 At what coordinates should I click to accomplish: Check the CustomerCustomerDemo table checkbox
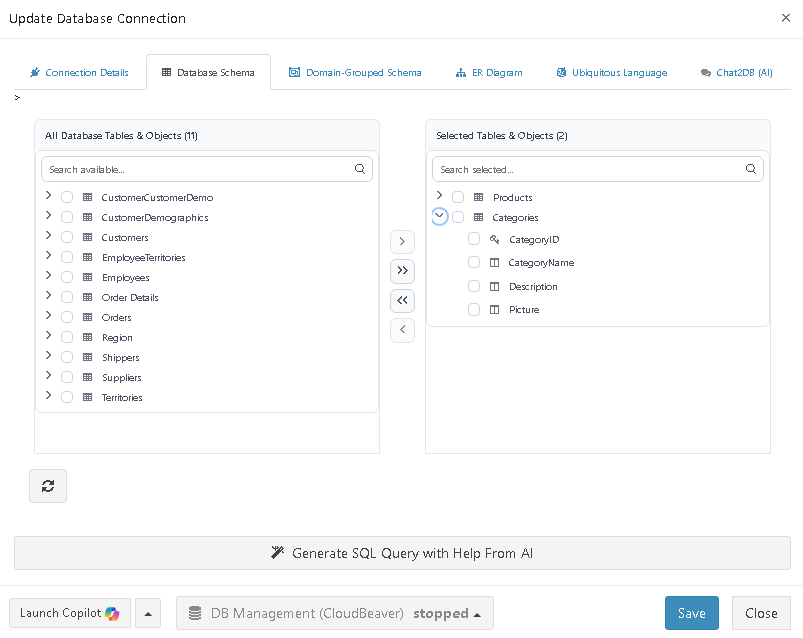[67, 197]
